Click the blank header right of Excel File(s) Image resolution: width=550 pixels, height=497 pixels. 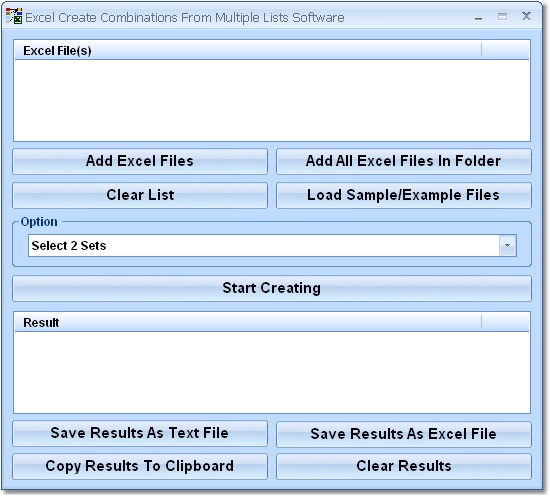pos(505,51)
